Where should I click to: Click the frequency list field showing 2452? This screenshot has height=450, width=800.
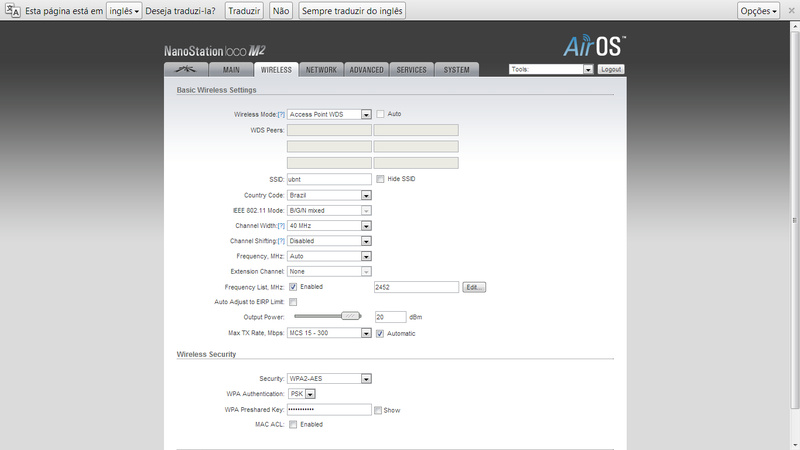[416, 287]
